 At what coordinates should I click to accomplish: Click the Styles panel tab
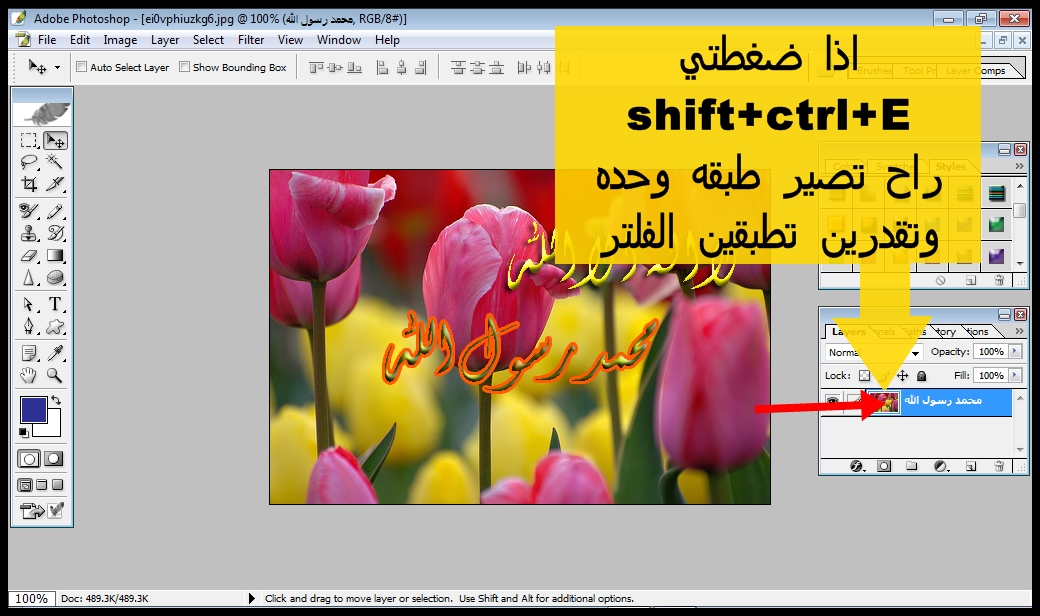[x=950, y=166]
